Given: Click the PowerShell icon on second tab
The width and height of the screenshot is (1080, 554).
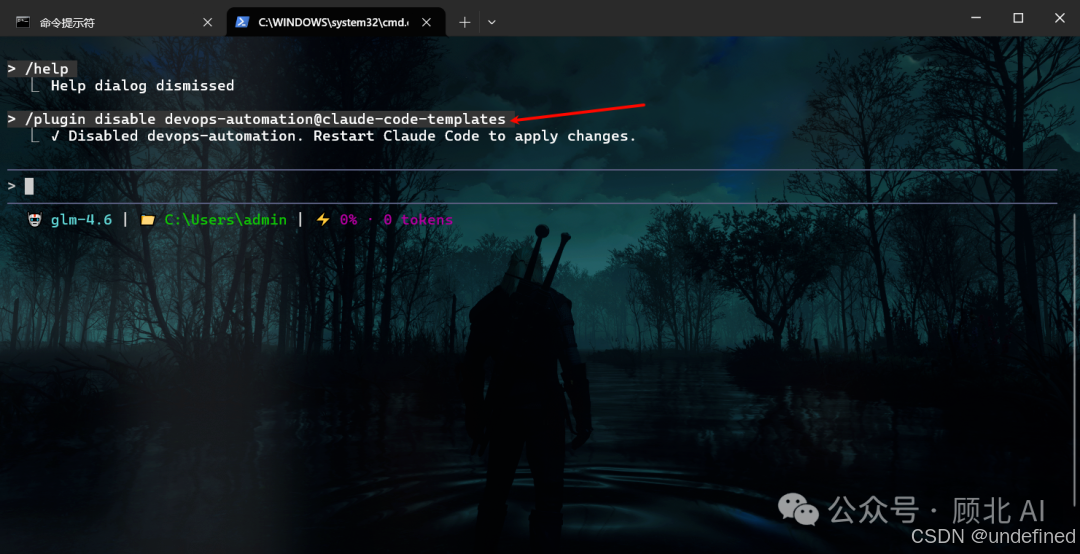Looking at the screenshot, I should 242,22.
